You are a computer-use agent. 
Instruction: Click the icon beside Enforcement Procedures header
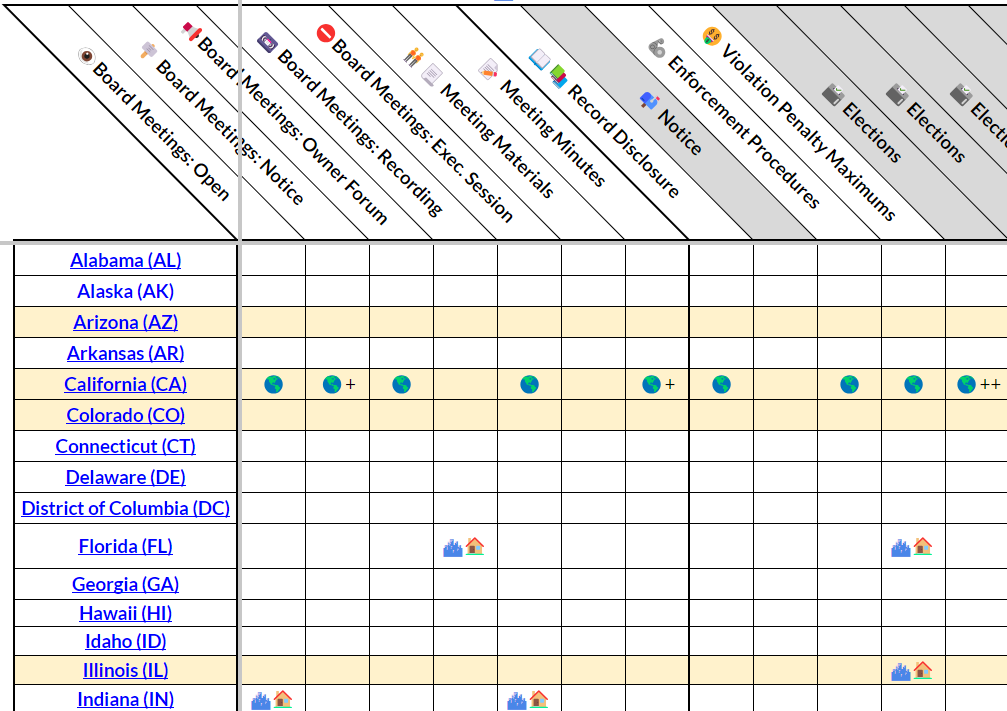coord(656,48)
